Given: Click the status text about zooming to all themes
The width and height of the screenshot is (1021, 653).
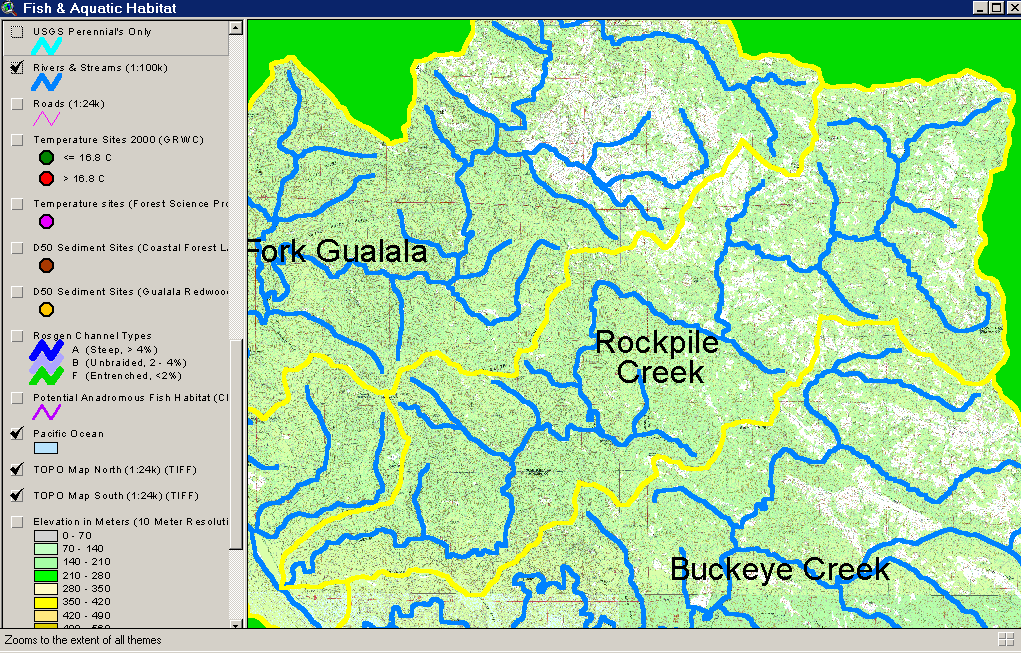Looking at the screenshot, I should (x=83, y=640).
